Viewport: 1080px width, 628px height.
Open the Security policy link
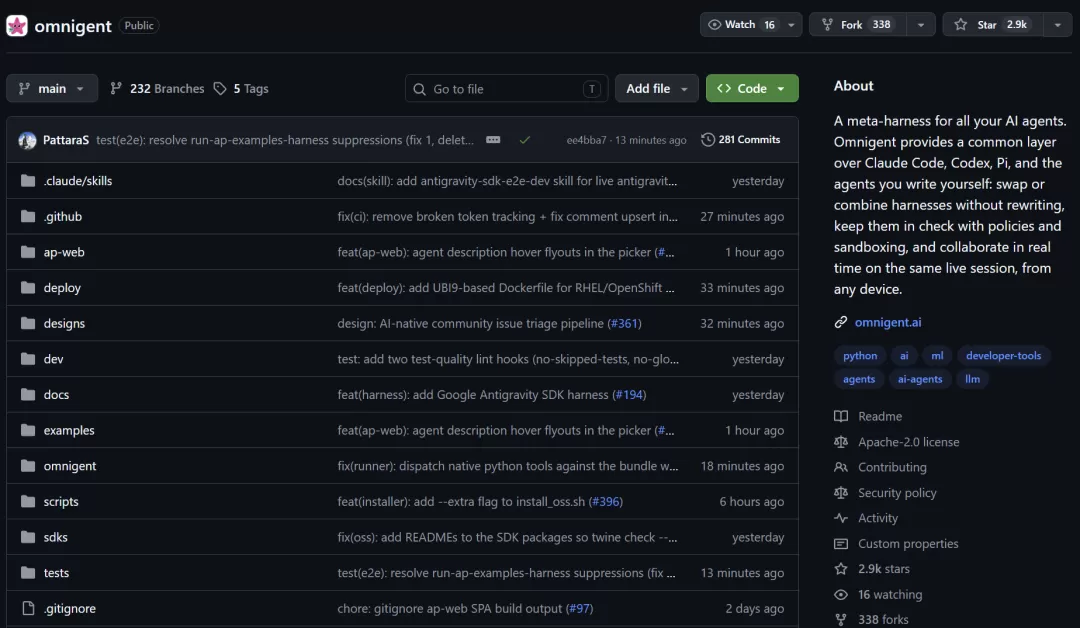click(897, 492)
